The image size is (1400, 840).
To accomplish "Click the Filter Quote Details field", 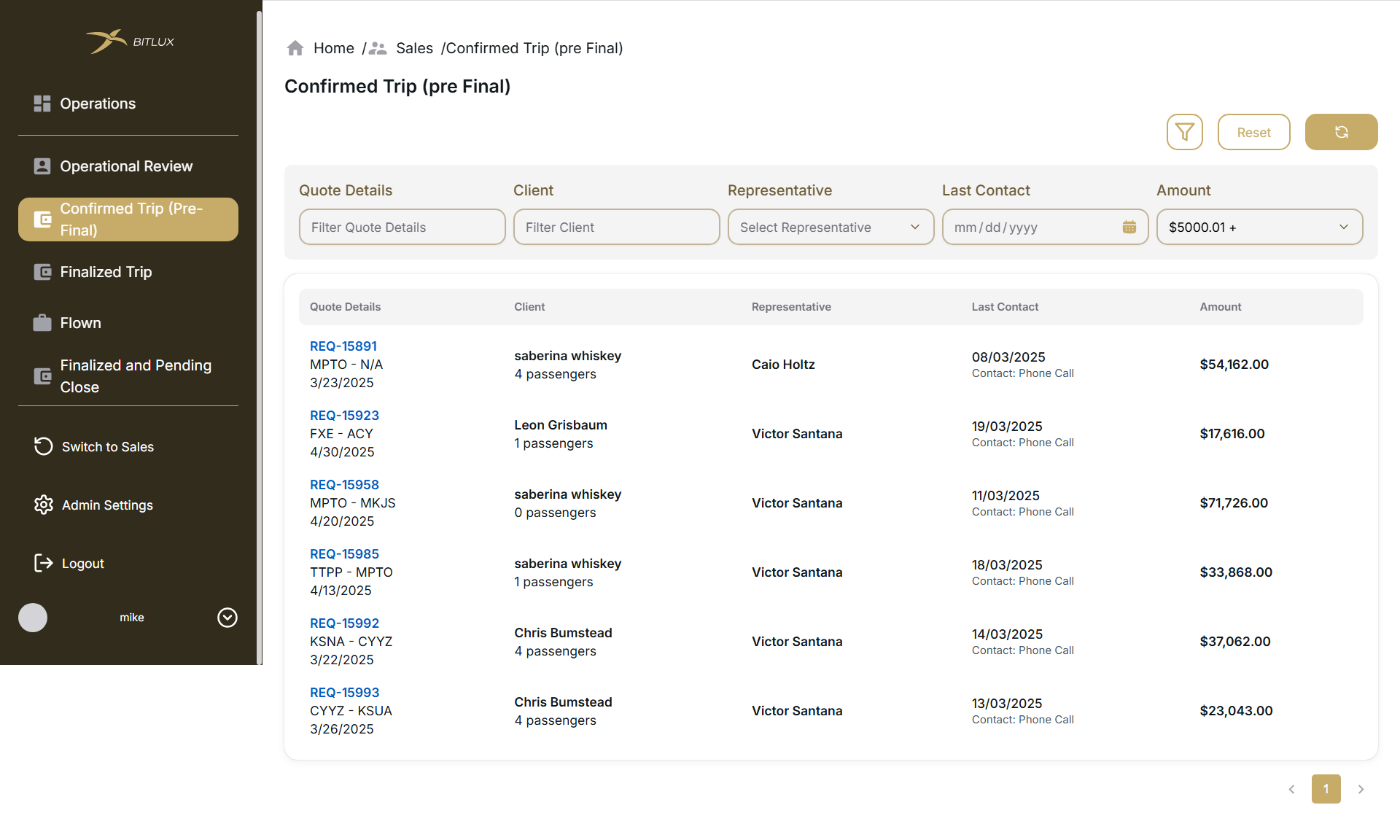I will click(x=402, y=227).
